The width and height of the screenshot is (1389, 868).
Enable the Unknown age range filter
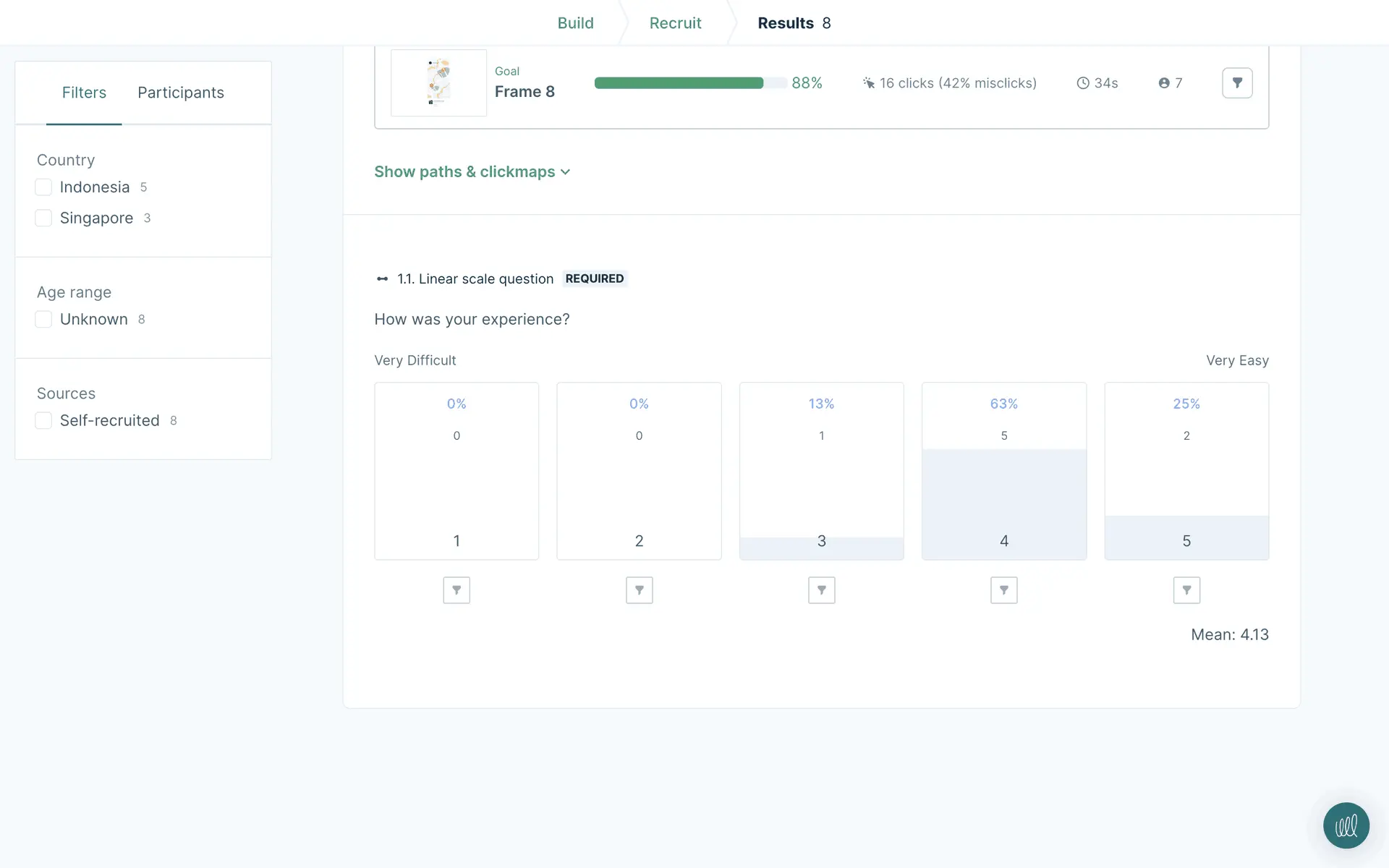point(43,320)
